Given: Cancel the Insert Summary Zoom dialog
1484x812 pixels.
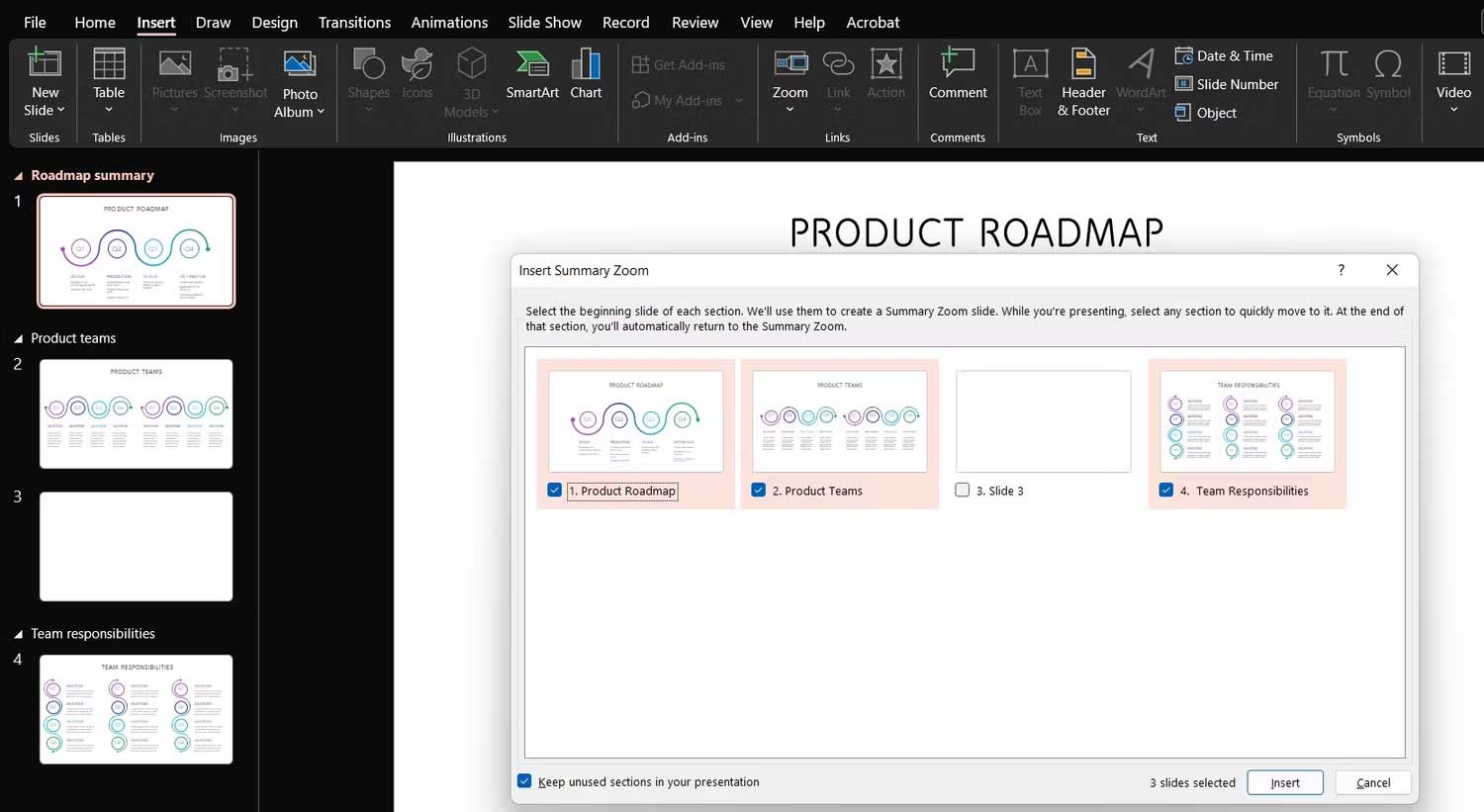Looking at the screenshot, I should 1373,782.
